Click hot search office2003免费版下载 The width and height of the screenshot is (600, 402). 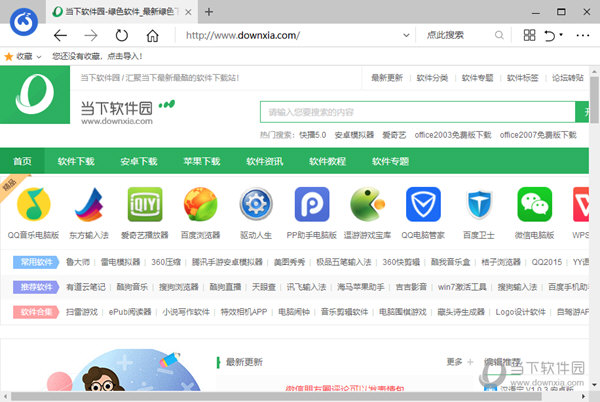click(x=453, y=135)
